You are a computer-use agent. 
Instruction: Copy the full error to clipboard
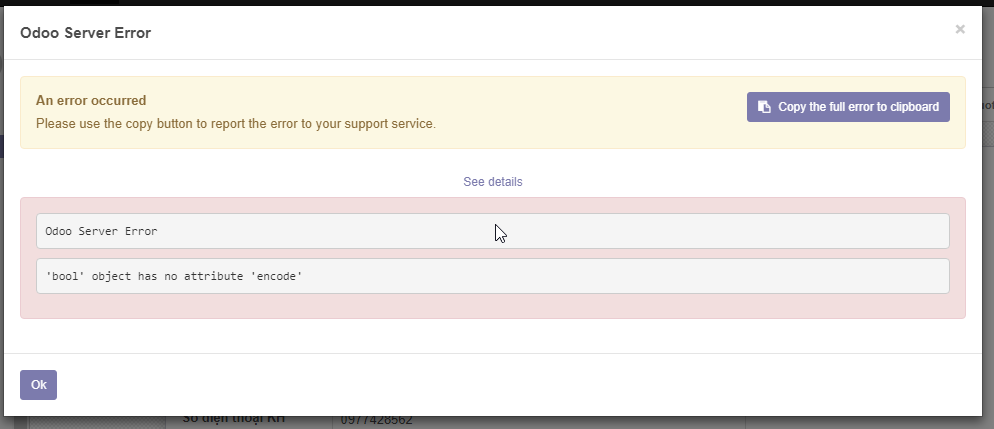pos(848,107)
